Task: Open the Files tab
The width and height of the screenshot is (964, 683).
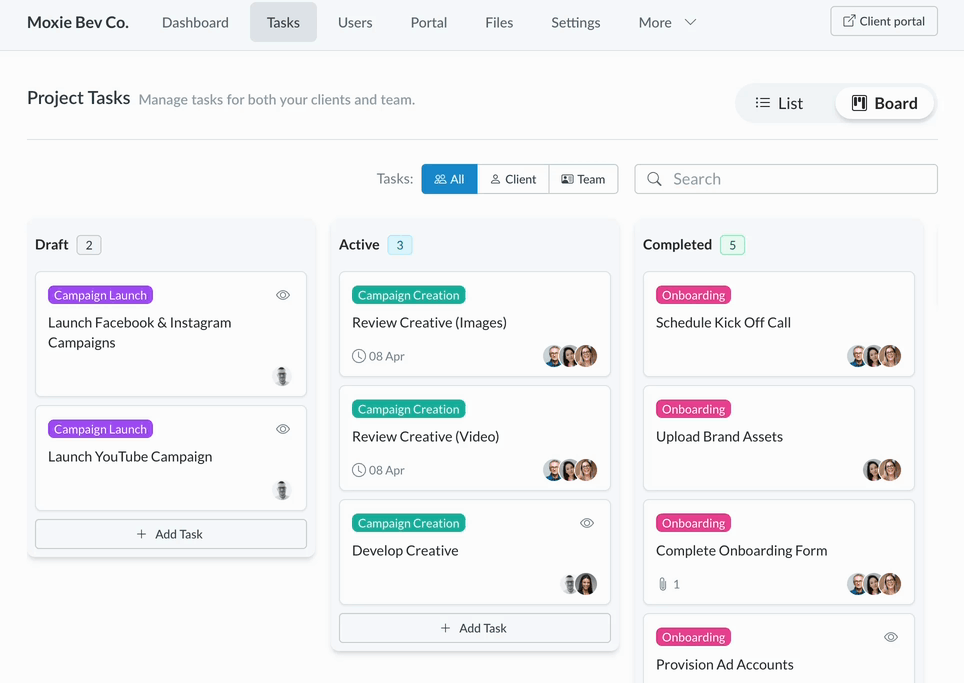Action: coord(499,22)
